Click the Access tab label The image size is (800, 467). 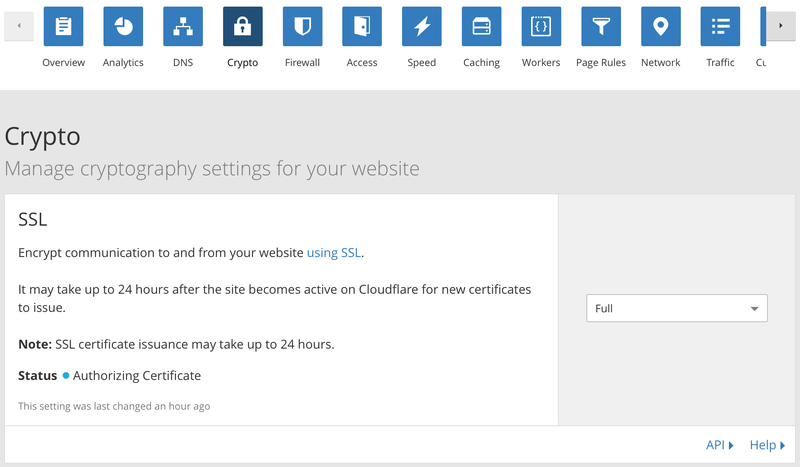pos(362,62)
